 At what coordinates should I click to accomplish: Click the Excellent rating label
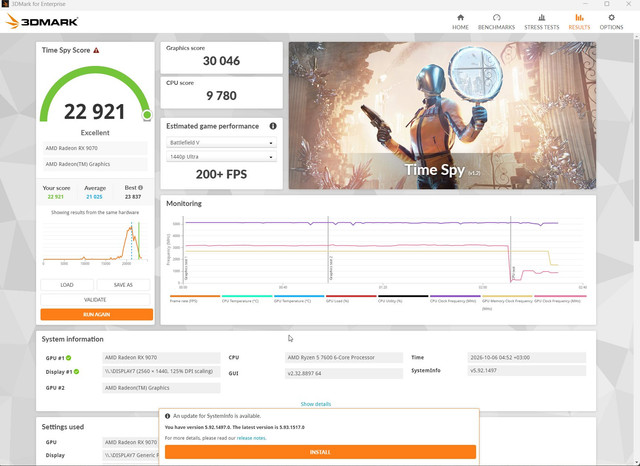[x=95, y=133]
